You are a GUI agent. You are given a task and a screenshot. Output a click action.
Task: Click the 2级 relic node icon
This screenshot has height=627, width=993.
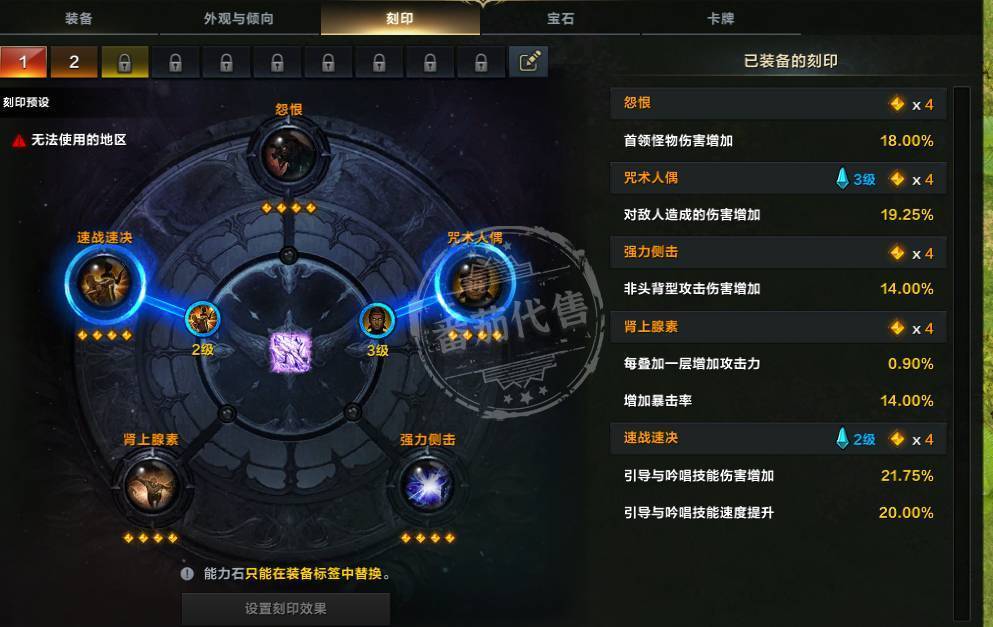203,319
